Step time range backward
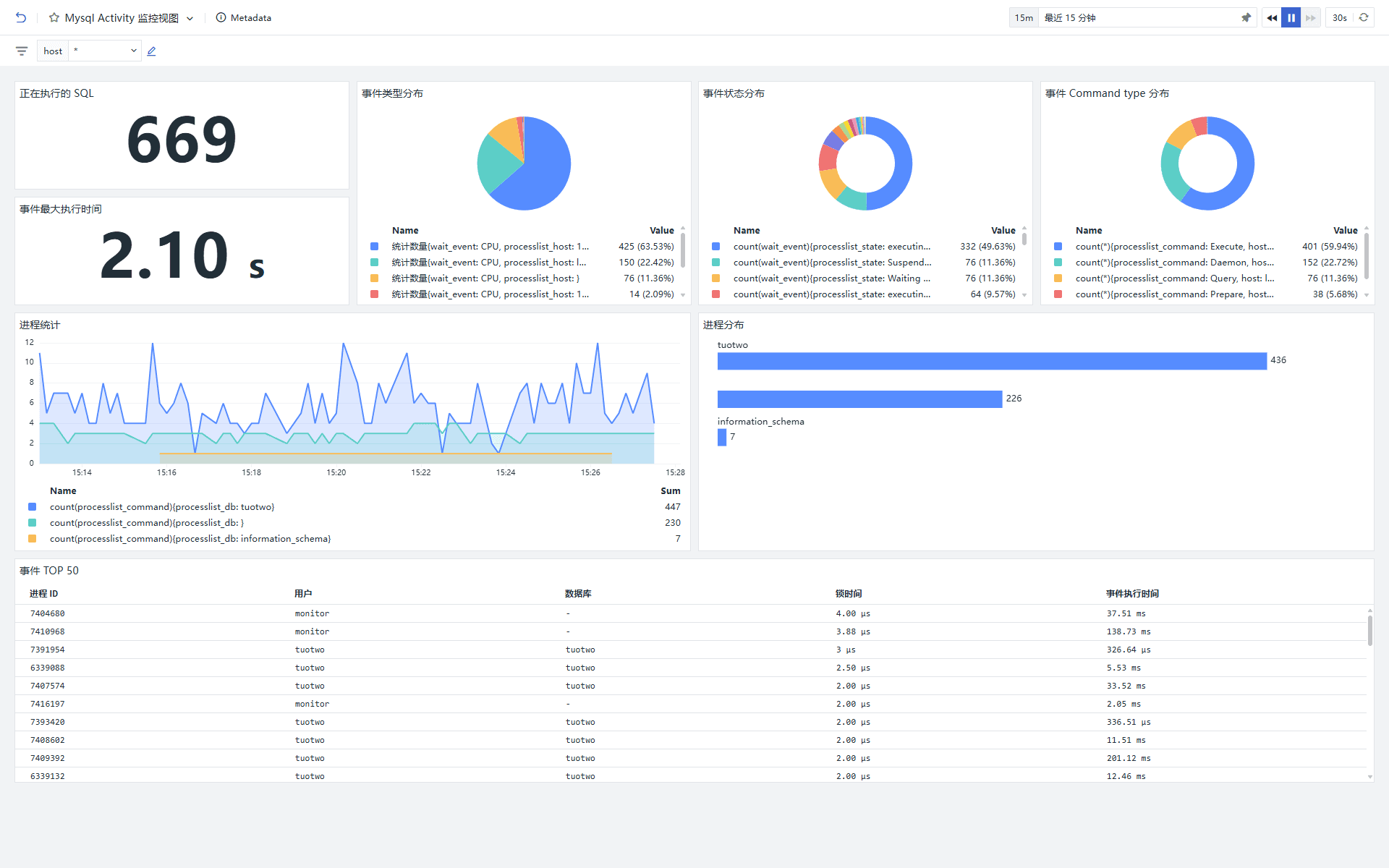Image resolution: width=1389 pixels, height=868 pixels. click(x=1272, y=17)
